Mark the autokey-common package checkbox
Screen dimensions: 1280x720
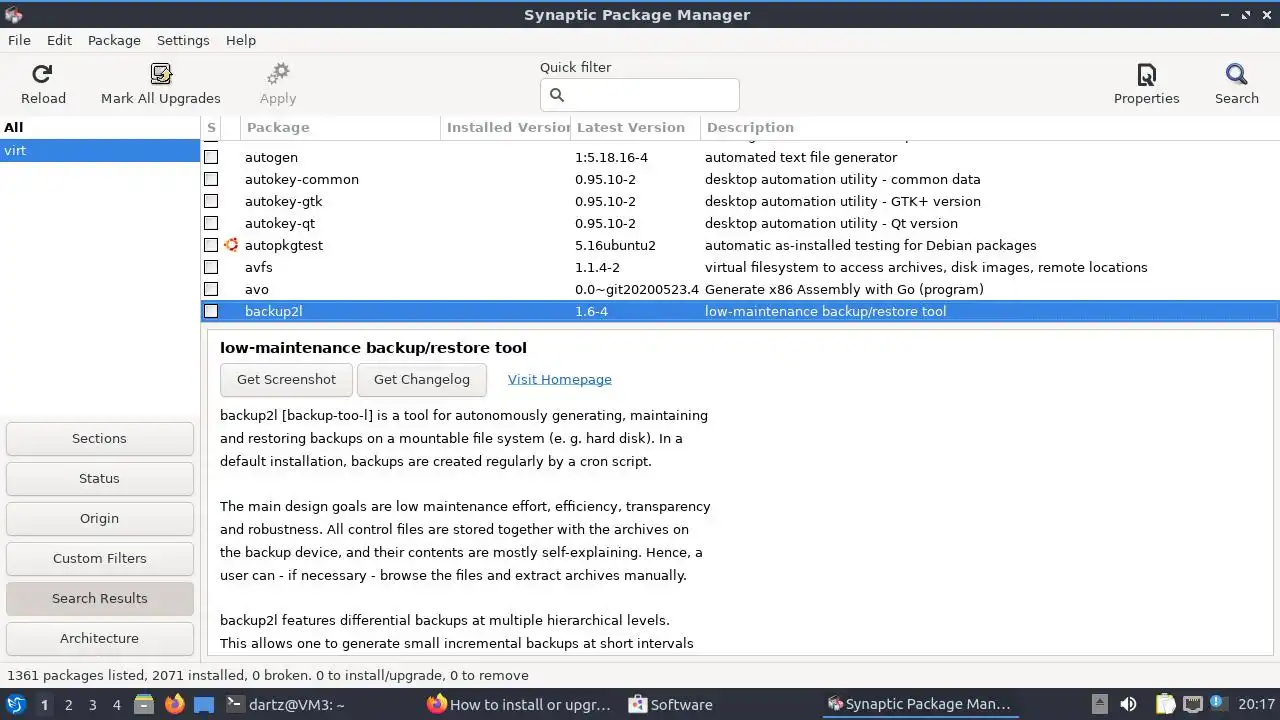coord(211,179)
